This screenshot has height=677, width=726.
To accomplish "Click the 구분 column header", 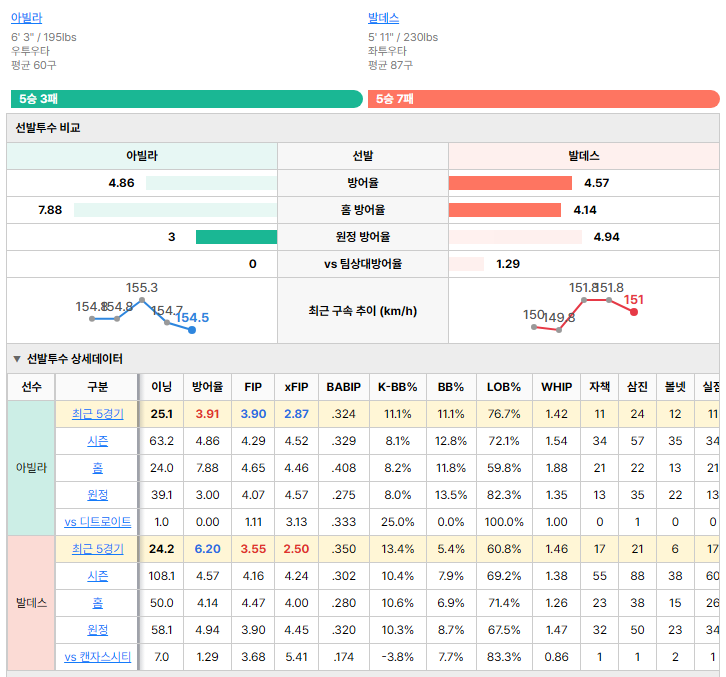I will click(x=97, y=387).
